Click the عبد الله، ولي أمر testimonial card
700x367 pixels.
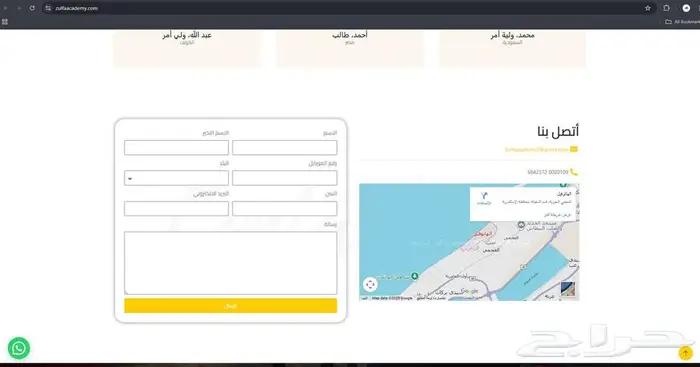tap(187, 48)
